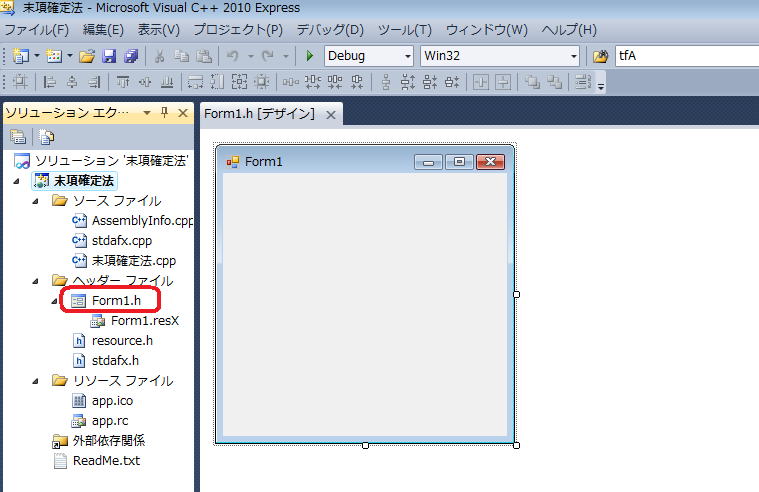Click the Make Same Width icon
Viewport: 759px width, 492px height.
pos(196,82)
